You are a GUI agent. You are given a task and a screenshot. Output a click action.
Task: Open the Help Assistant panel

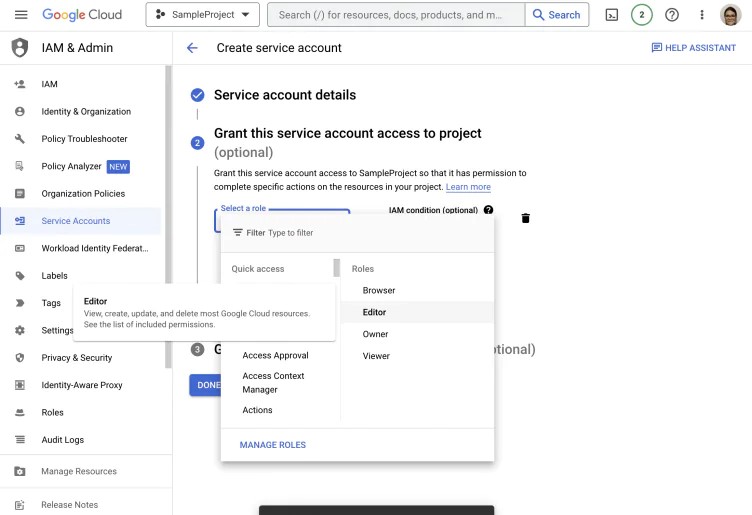click(x=693, y=48)
